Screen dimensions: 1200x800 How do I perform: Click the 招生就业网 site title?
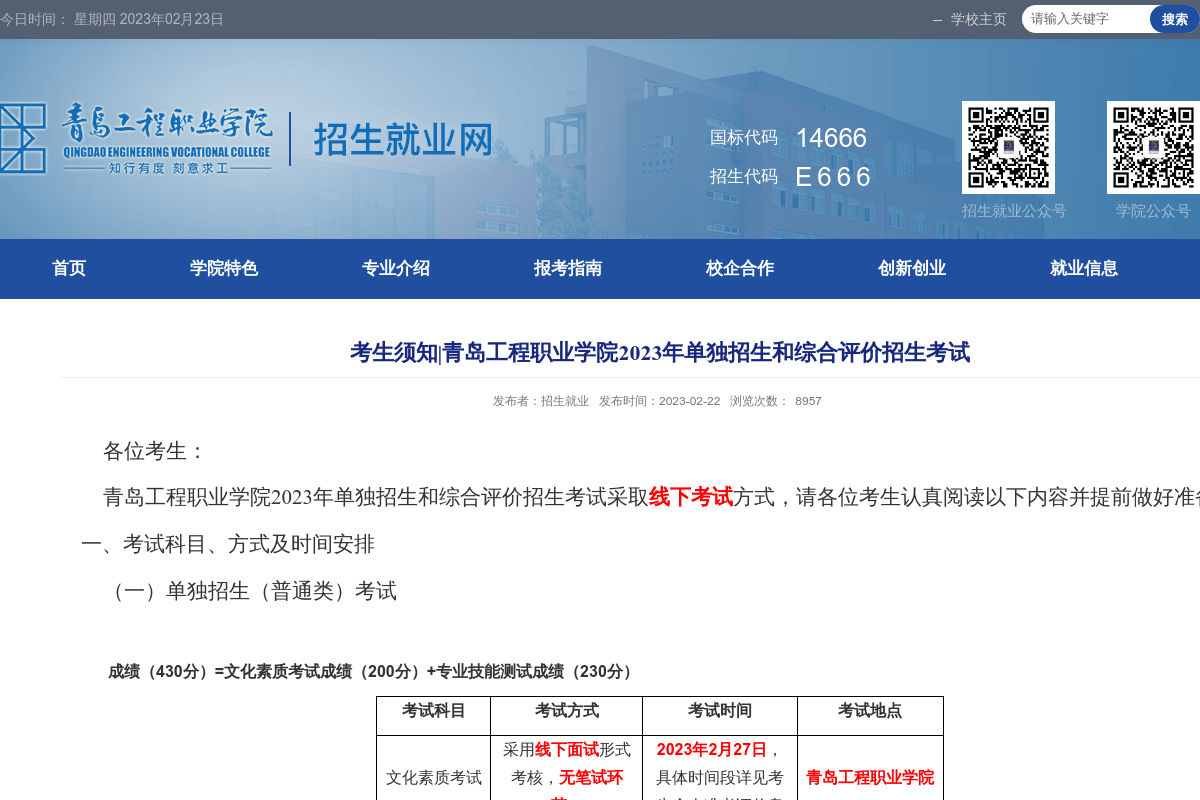404,139
